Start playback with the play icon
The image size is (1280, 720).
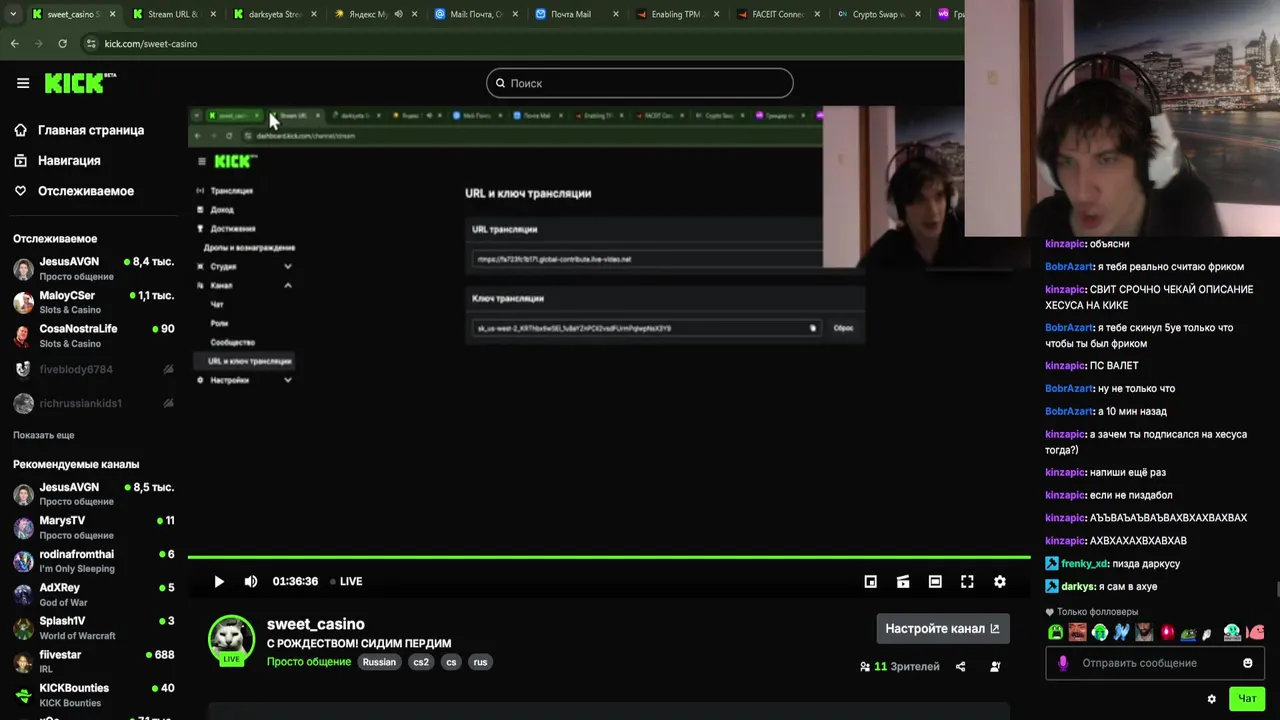pyautogui.click(x=219, y=581)
